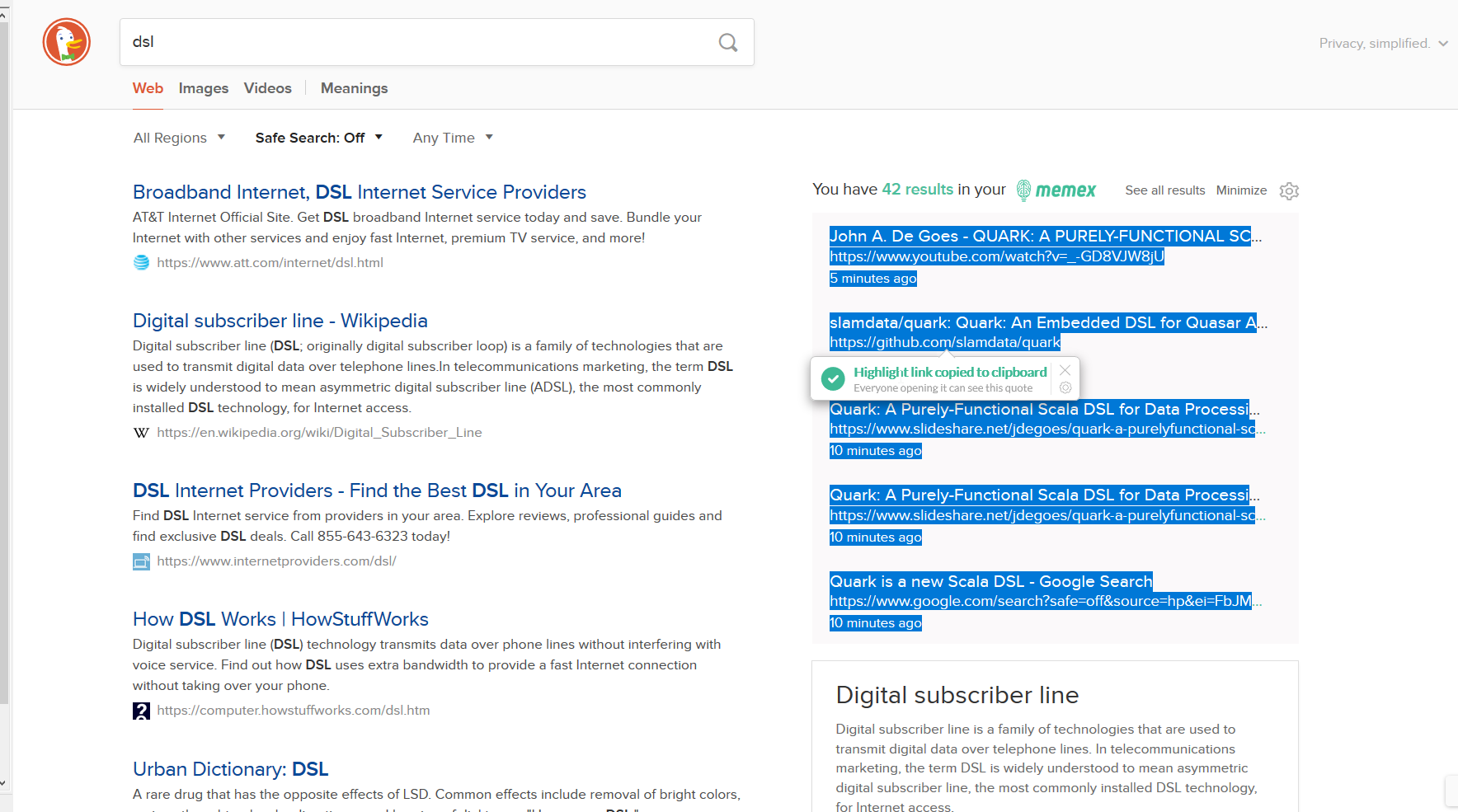This screenshot has height=812, width=1458.
Task: Open the All Regions dropdown
Action: (179, 137)
